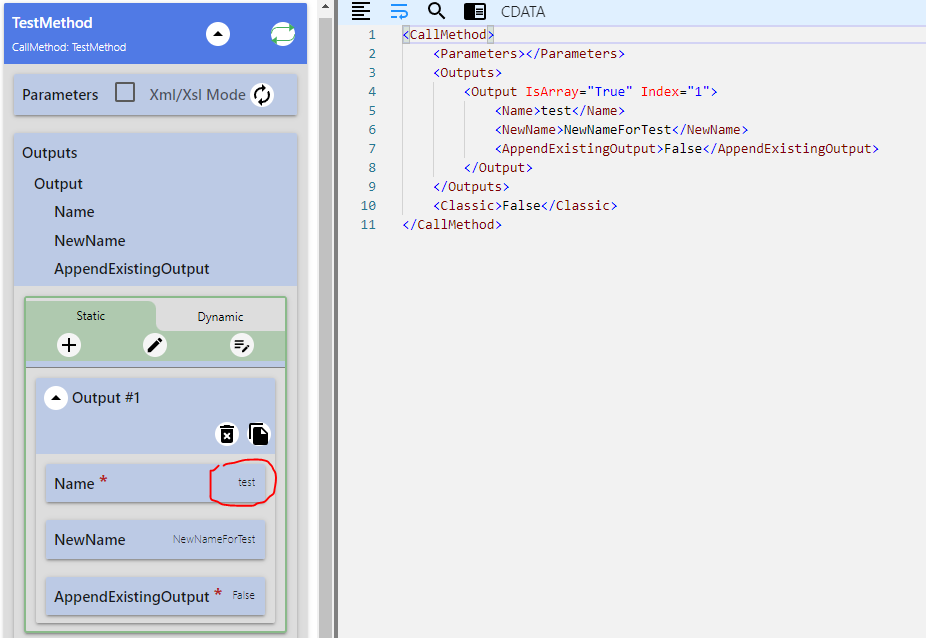Click IsArray attribute on line 4
Viewport: 926px width, 638px height.
[x=552, y=92]
